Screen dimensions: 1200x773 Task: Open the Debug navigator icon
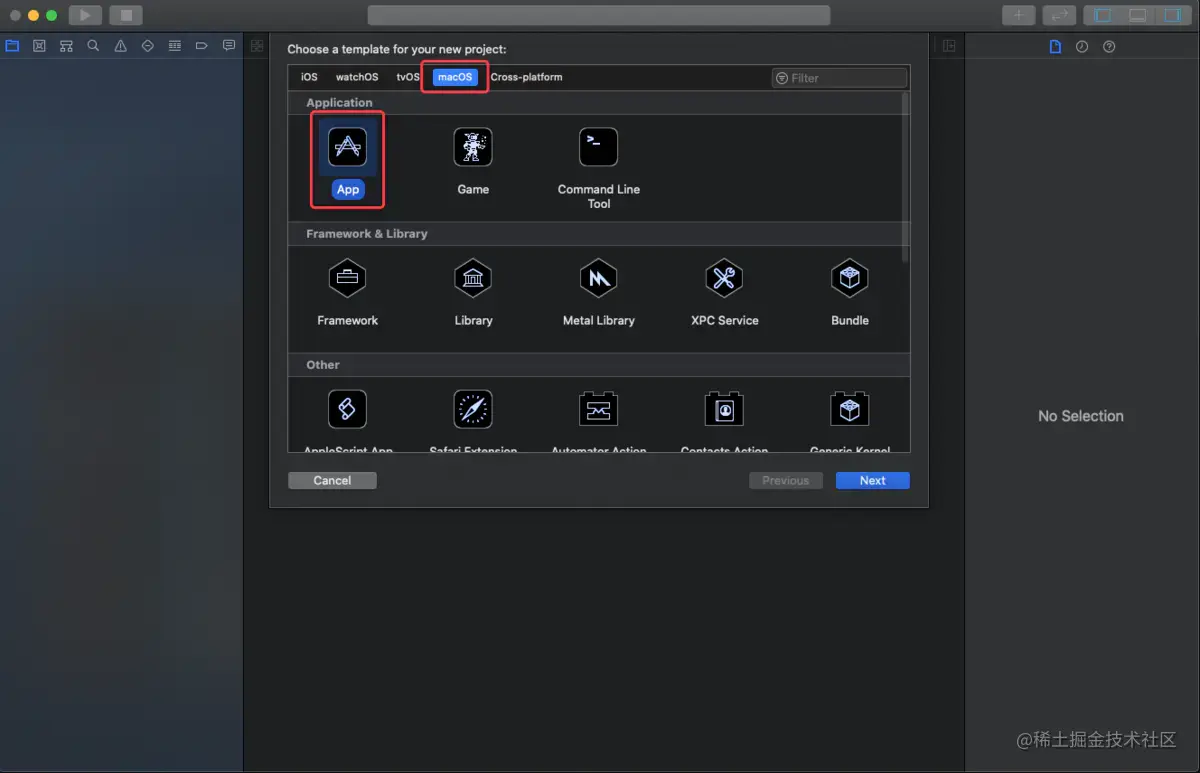click(175, 46)
